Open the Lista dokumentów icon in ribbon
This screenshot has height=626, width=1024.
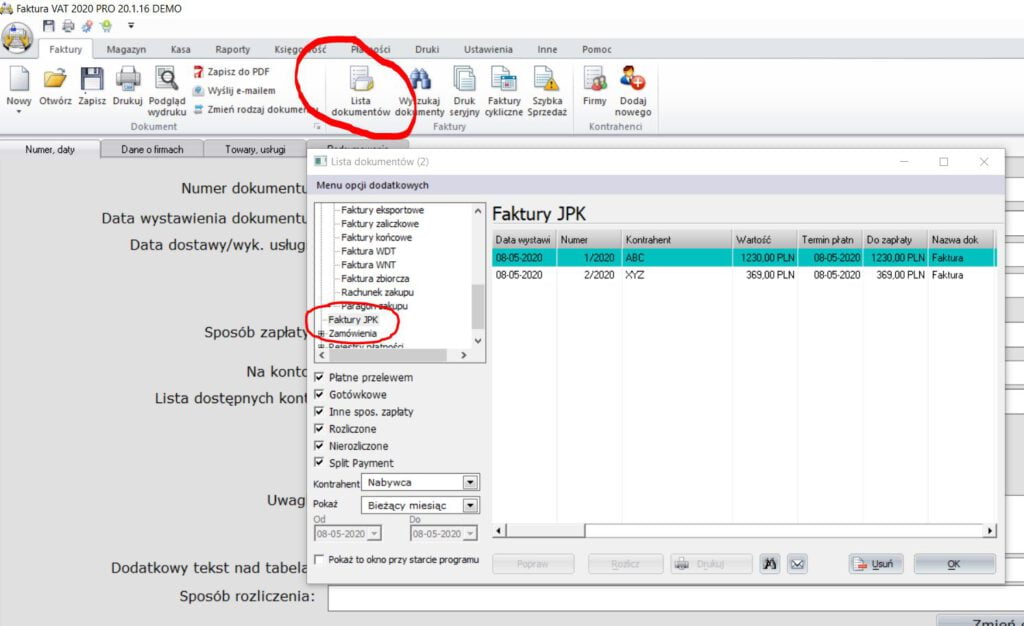360,80
